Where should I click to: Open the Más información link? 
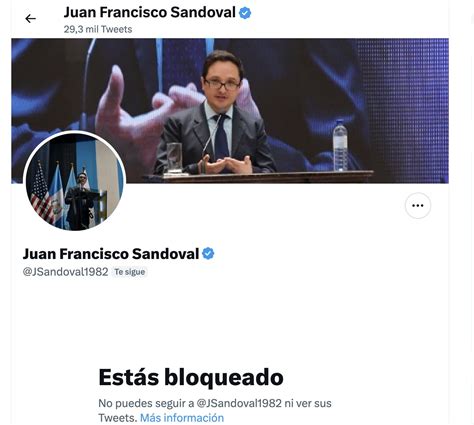(182, 418)
